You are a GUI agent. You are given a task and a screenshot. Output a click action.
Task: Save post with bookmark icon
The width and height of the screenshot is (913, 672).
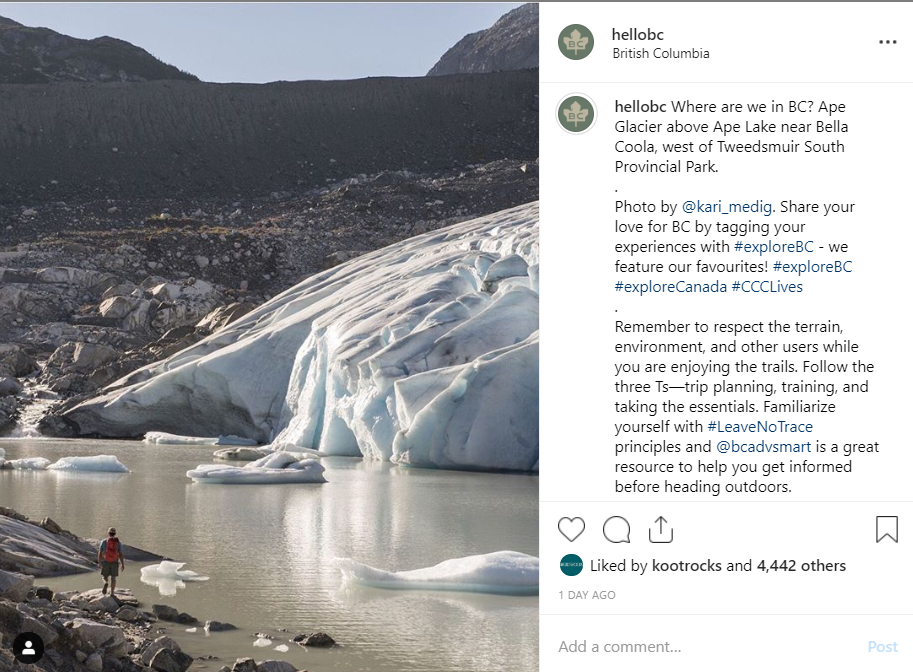click(x=886, y=529)
